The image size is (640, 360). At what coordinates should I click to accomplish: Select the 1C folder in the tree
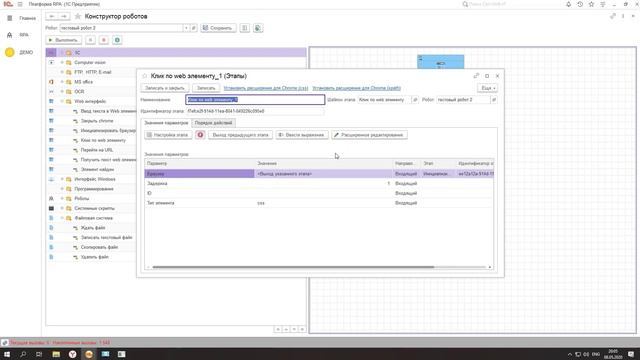pos(176,53)
